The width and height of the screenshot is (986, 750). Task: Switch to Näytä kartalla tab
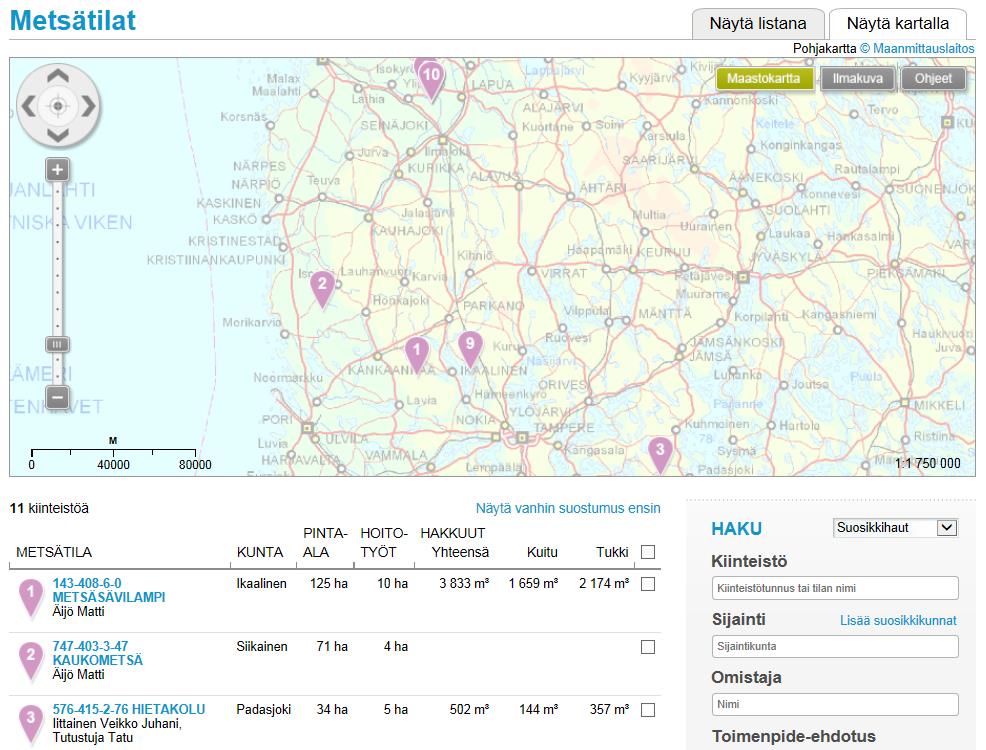pyautogui.click(x=897, y=24)
